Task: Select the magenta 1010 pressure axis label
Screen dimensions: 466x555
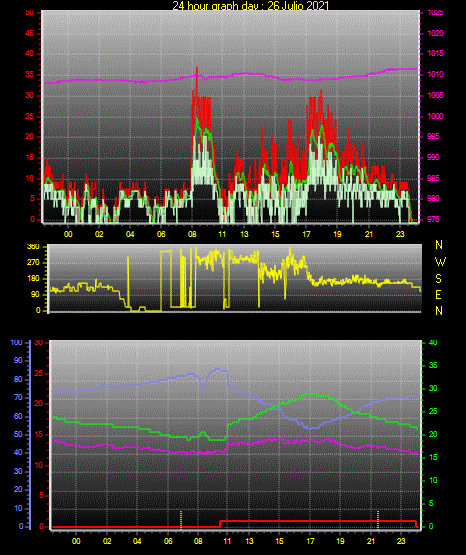Action: click(435, 74)
